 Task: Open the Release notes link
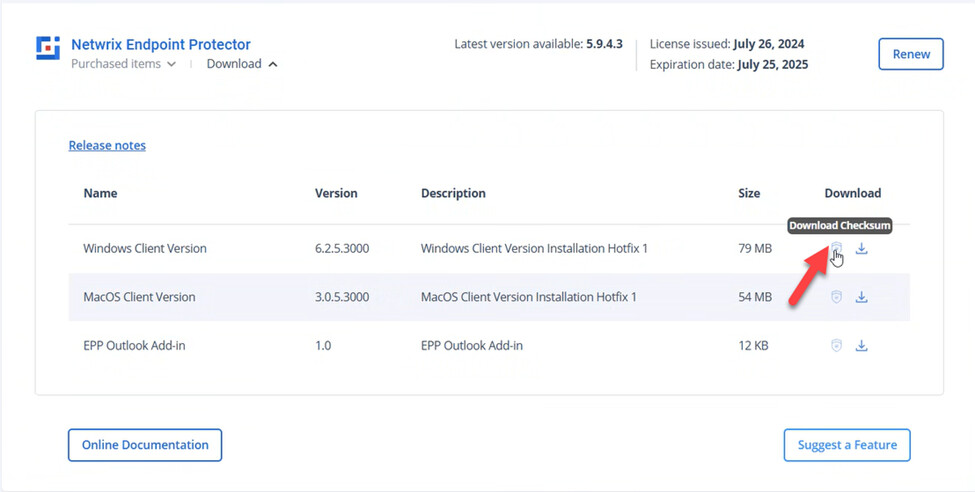[107, 145]
